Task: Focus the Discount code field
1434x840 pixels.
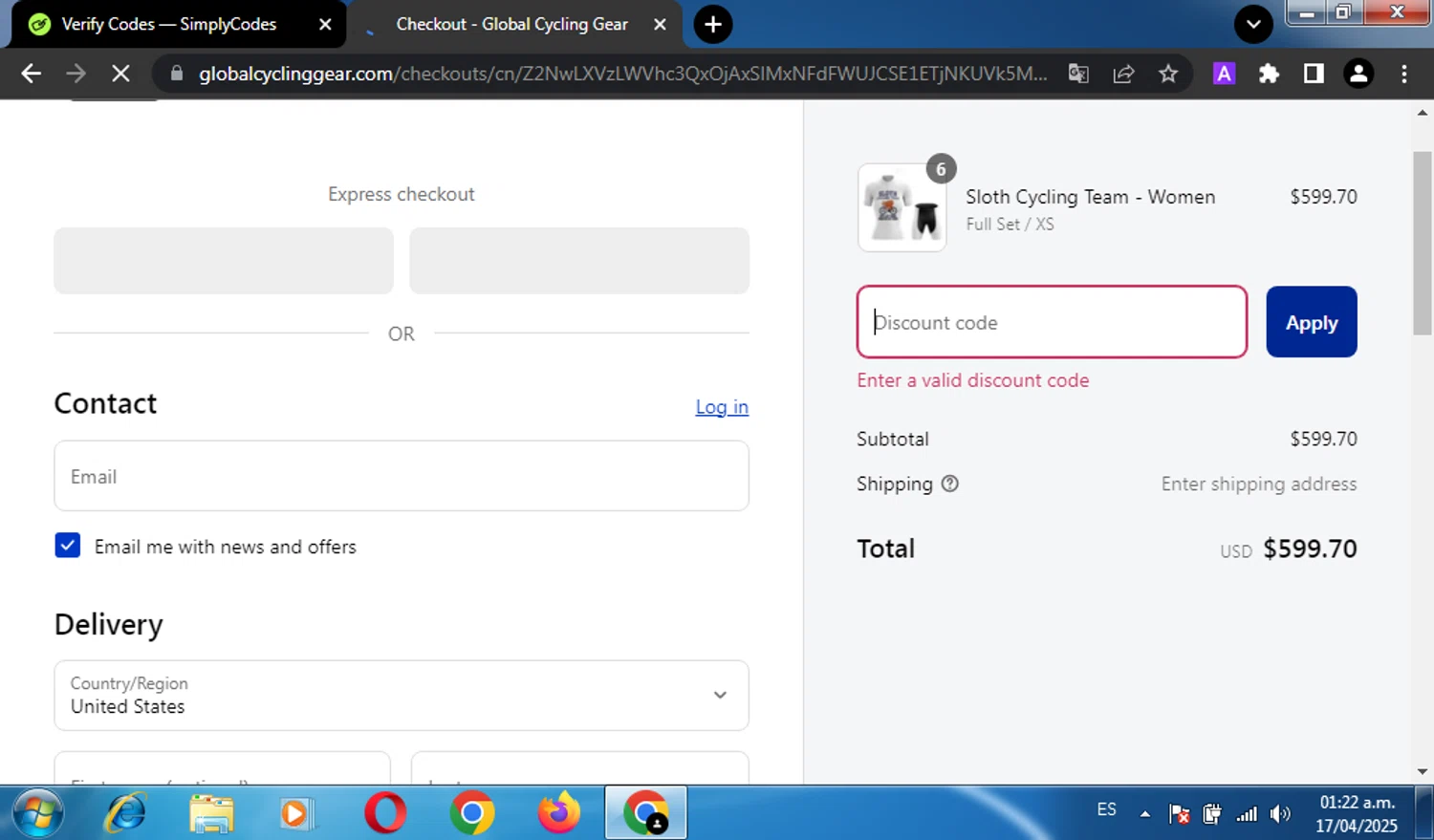Action: coord(1052,322)
